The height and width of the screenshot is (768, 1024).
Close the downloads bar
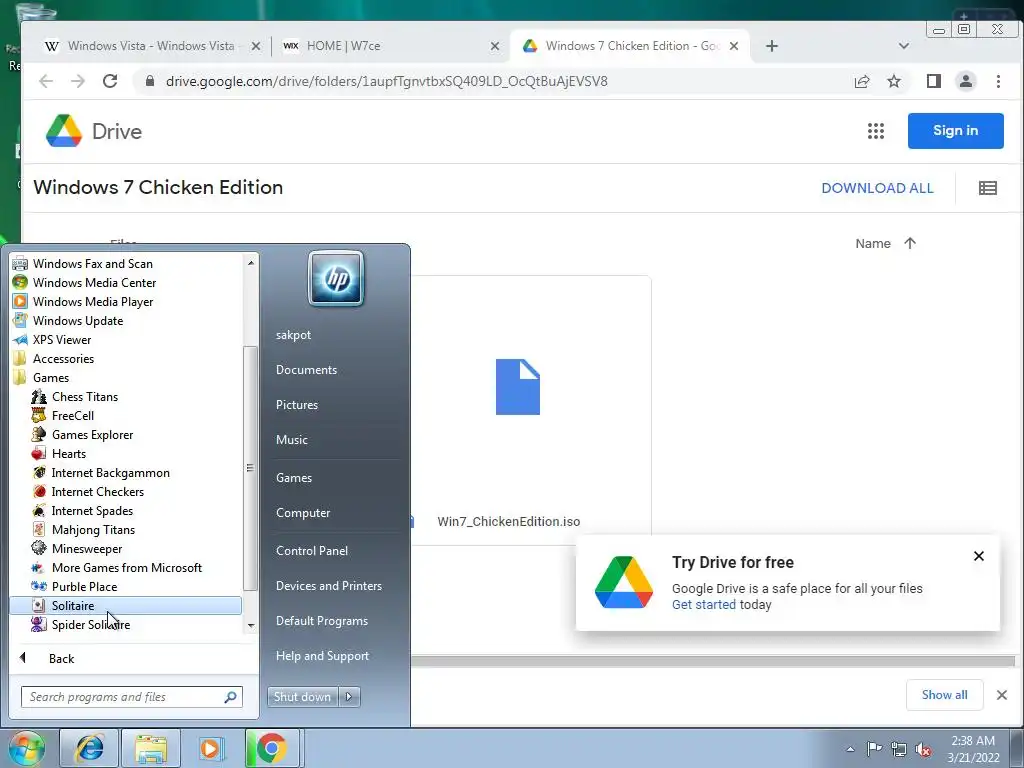point(1002,695)
